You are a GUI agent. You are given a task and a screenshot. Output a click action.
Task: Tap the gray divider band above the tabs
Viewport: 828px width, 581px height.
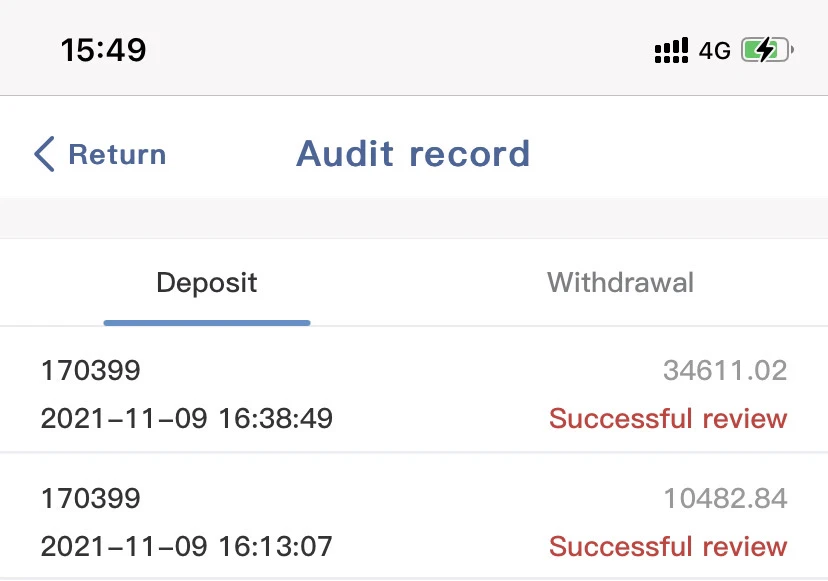[414, 218]
